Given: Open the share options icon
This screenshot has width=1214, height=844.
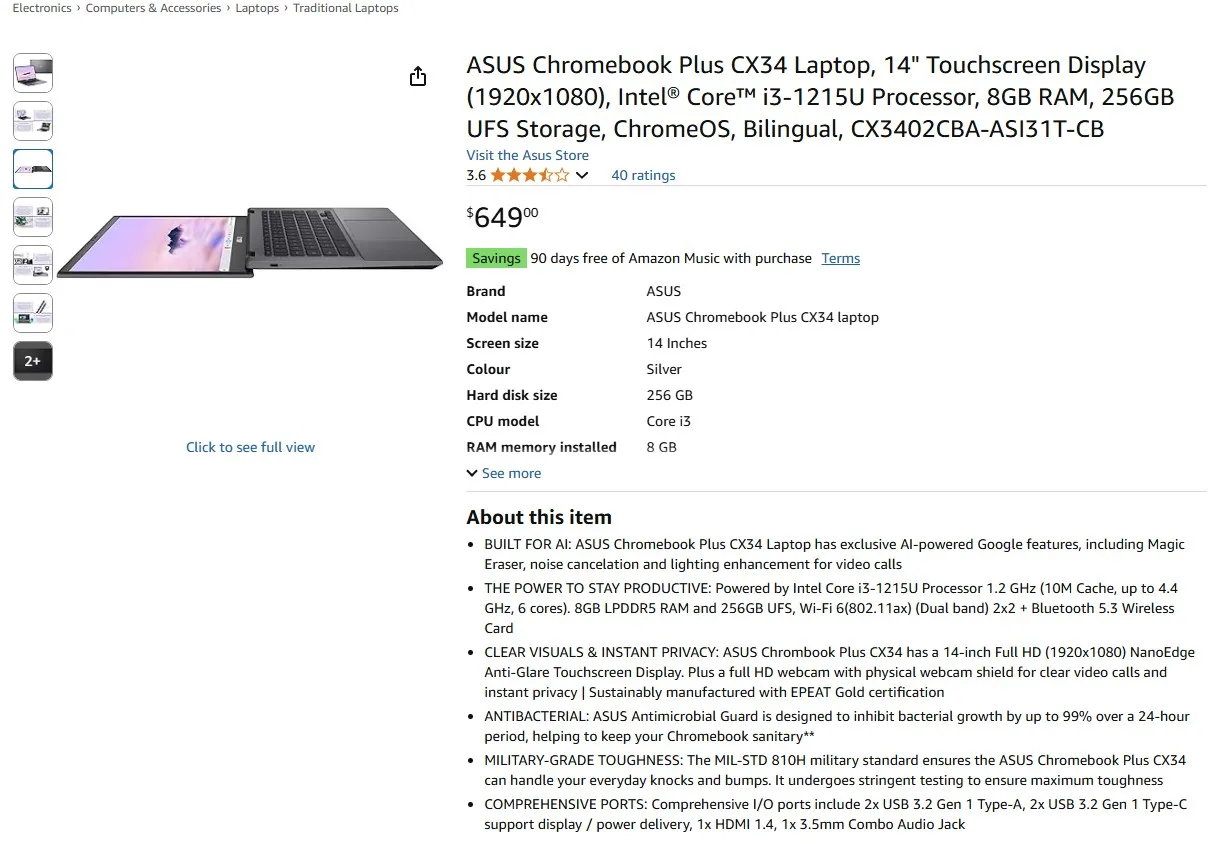Looking at the screenshot, I should click(417, 75).
